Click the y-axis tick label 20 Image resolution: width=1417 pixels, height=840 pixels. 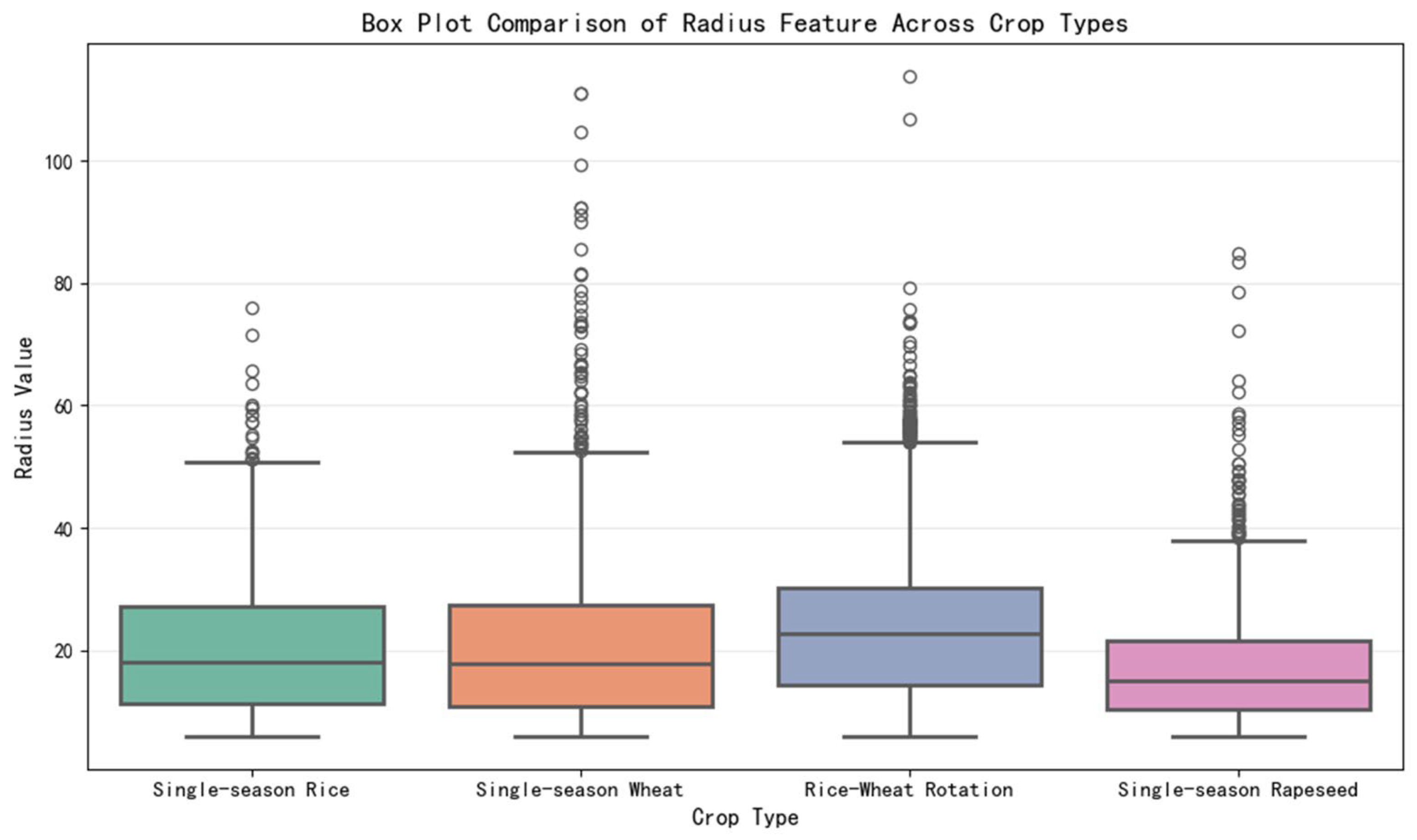click(64, 651)
